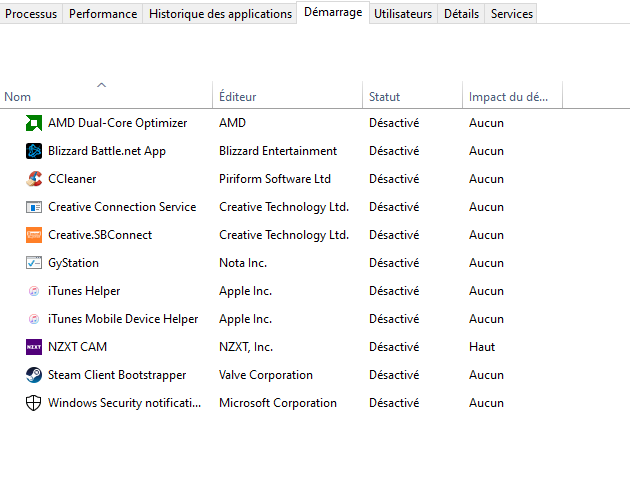Select the Démarrage tab

333,12
